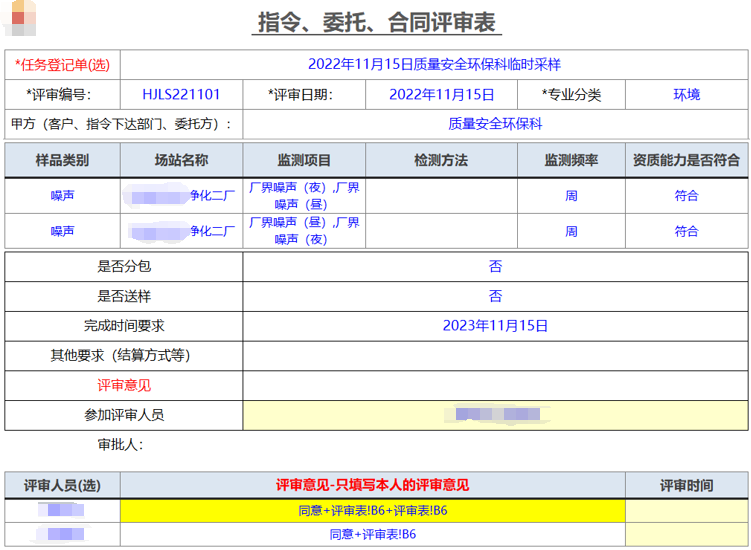Select the 是否送样 value cell showing 否
The height and width of the screenshot is (550, 751).
[495, 296]
